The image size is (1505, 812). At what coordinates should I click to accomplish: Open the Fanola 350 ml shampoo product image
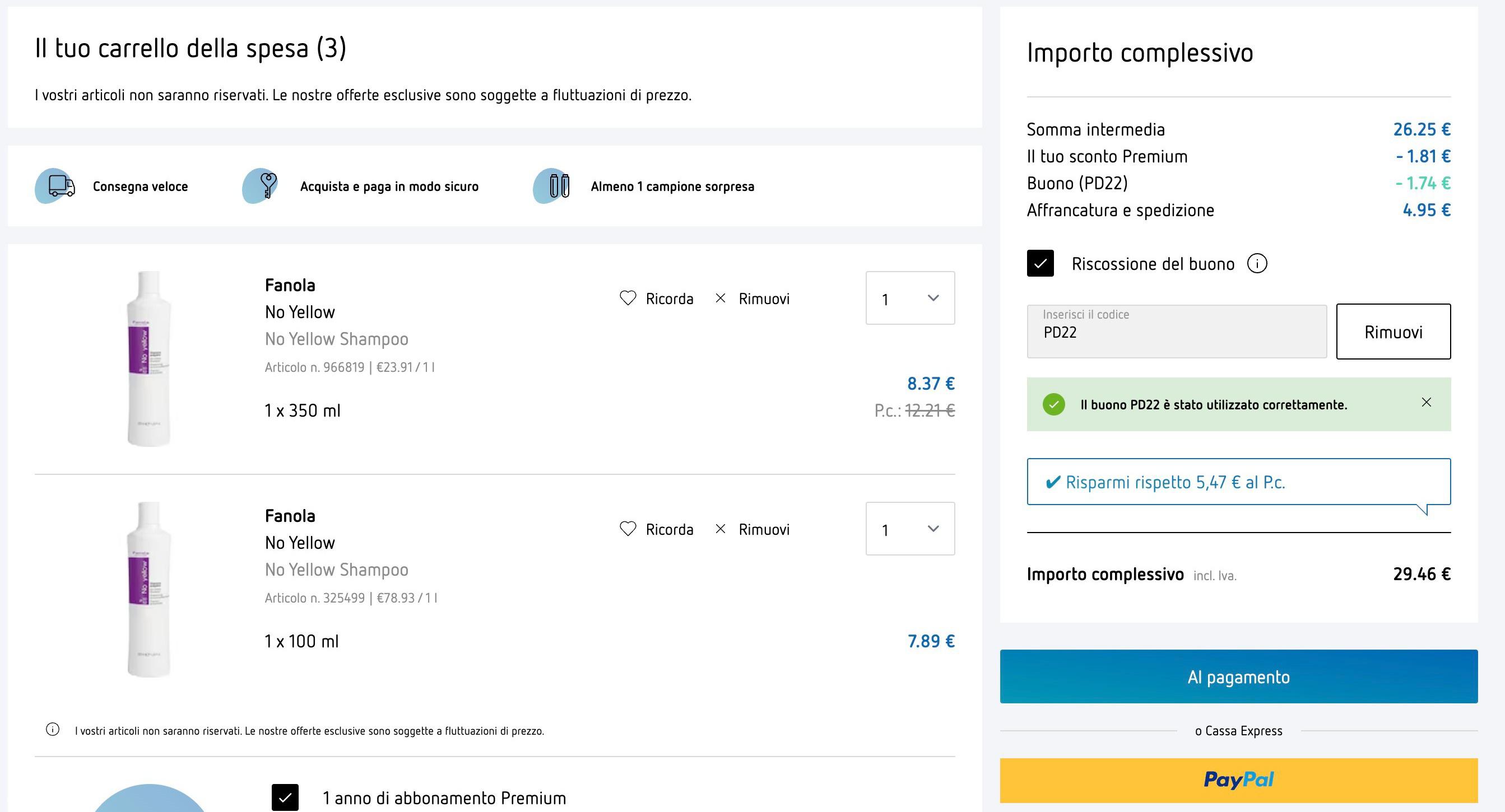tap(148, 359)
